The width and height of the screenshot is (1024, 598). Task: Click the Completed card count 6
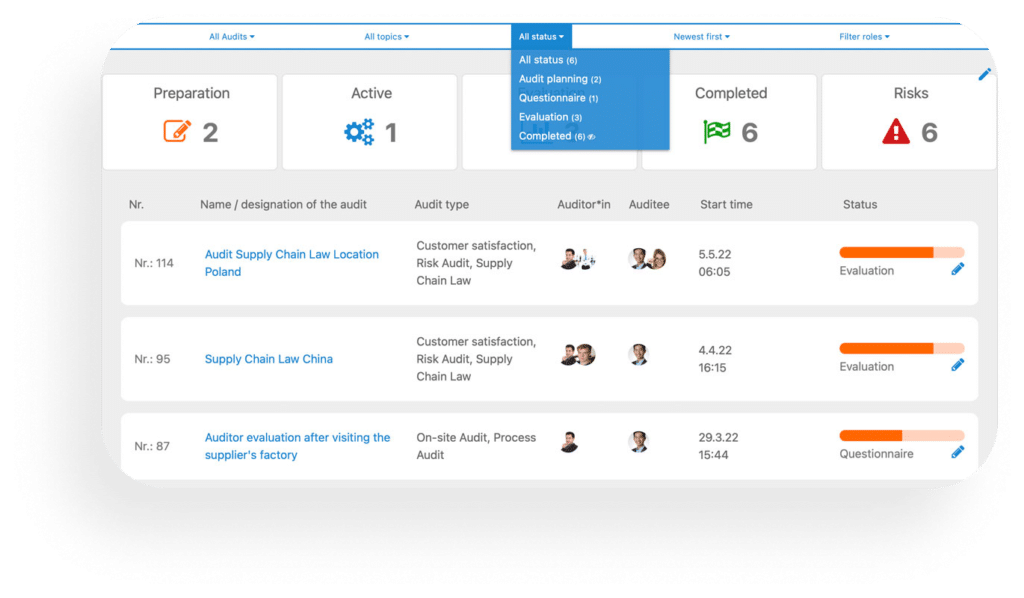click(750, 133)
